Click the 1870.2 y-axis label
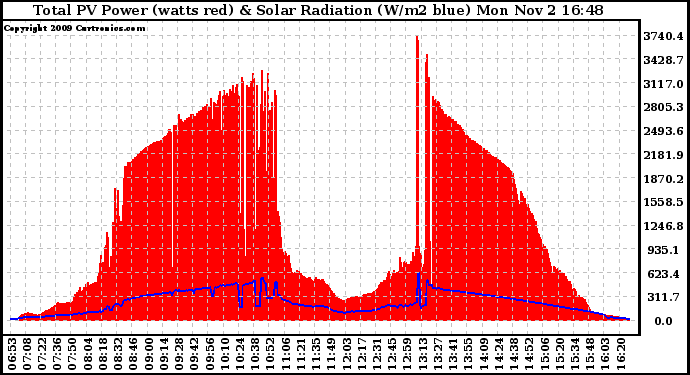This screenshot has height=375, width=690. [x=663, y=179]
